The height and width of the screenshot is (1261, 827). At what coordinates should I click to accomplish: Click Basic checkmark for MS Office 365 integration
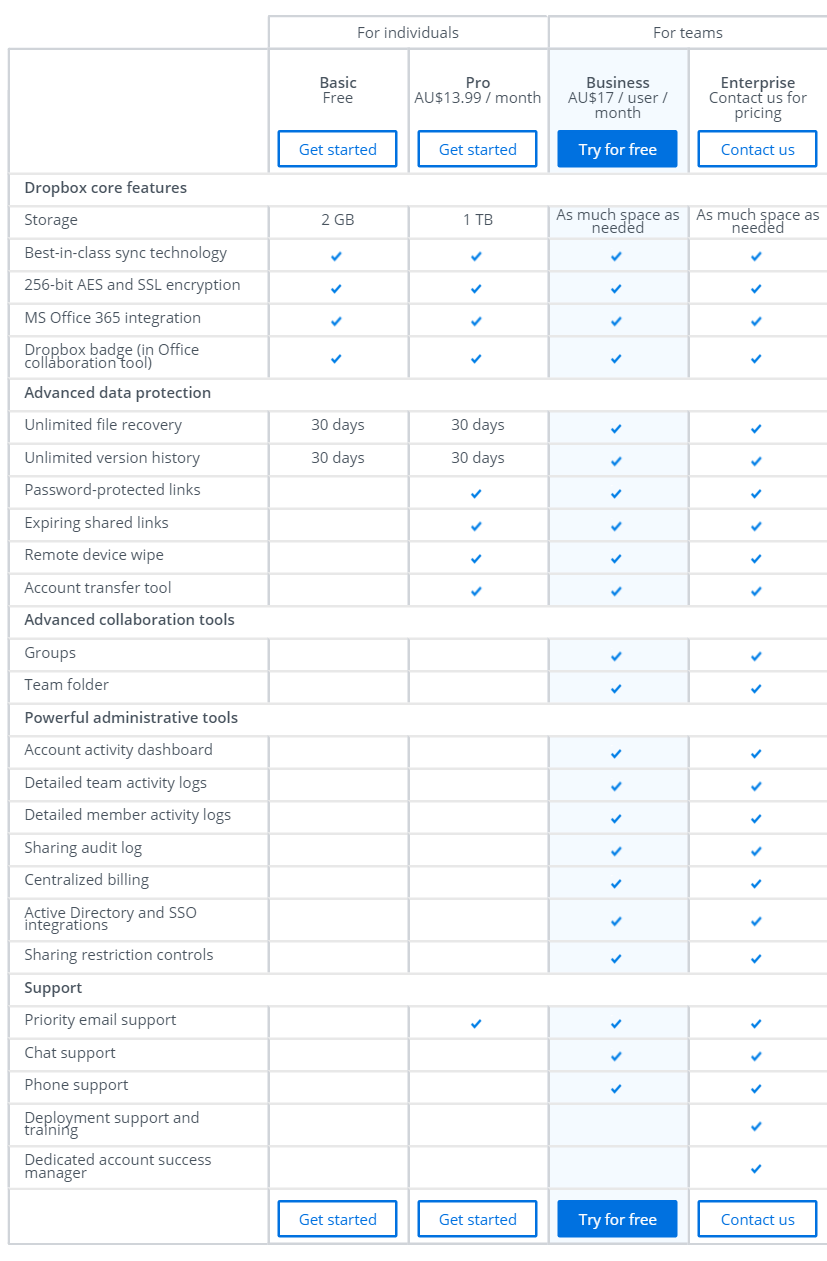(x=336, y=321)
